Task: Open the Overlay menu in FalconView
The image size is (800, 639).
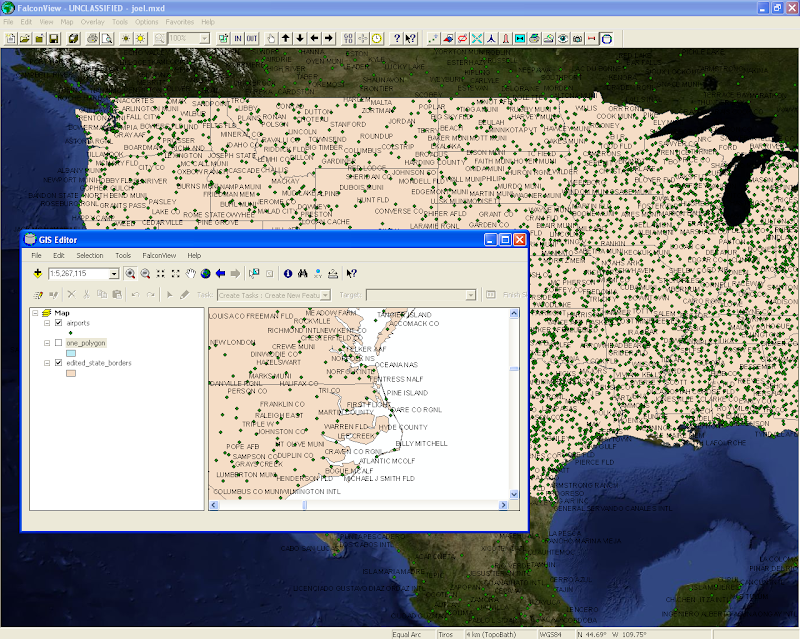Action: point(92,22)
